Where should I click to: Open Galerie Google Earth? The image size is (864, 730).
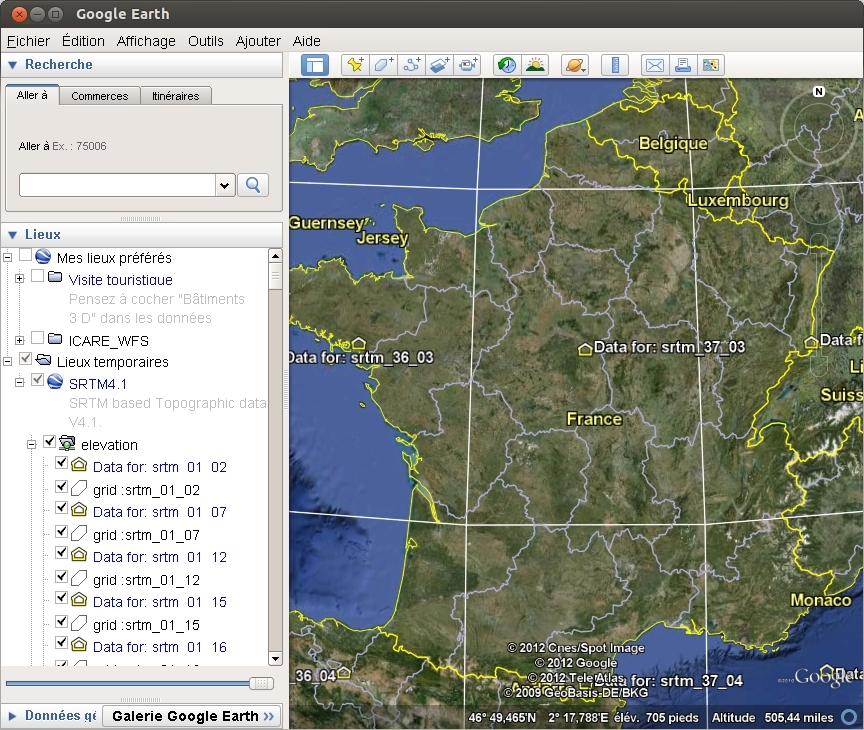point(192,716)
